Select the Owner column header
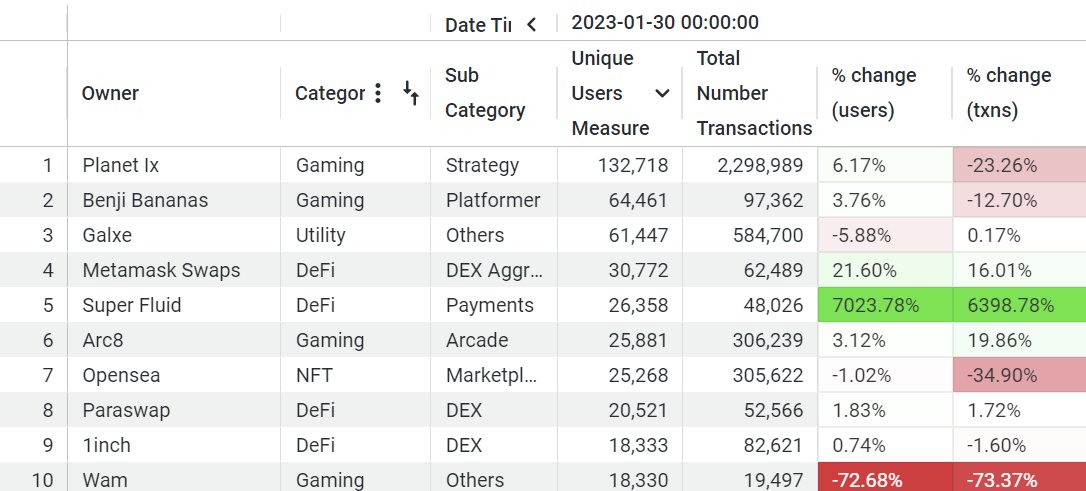This screenshot has width=1086, height=491. point(174,93)
